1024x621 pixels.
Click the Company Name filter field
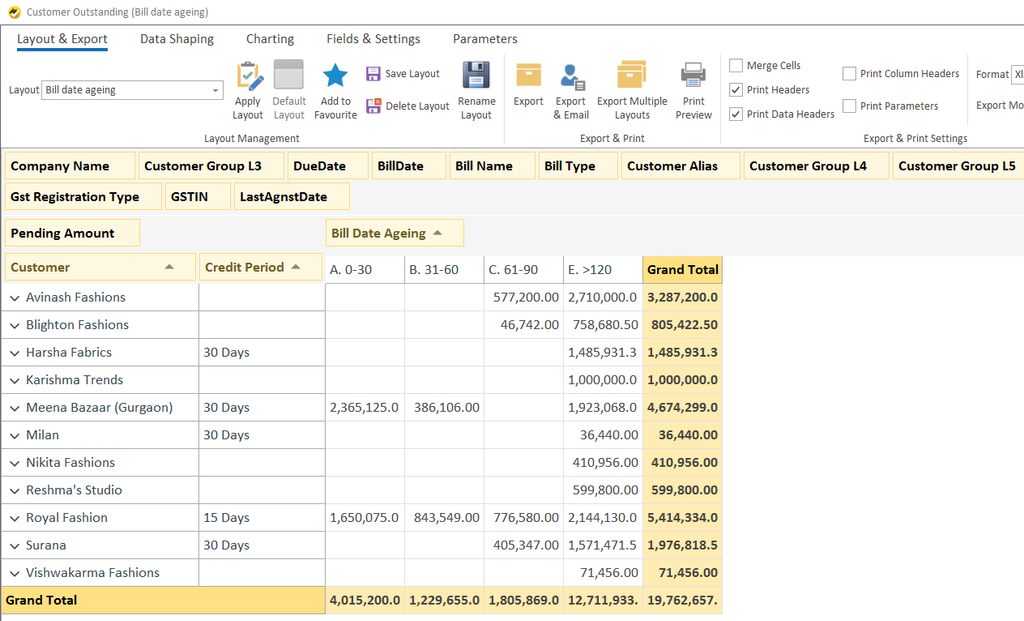(70, 166)
